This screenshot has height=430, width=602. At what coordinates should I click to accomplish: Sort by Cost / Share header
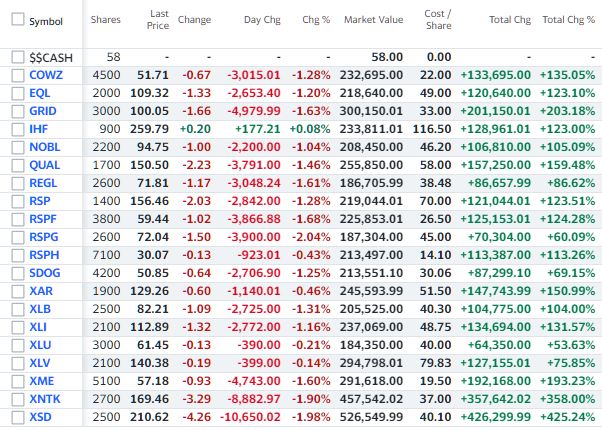[437, 20]
